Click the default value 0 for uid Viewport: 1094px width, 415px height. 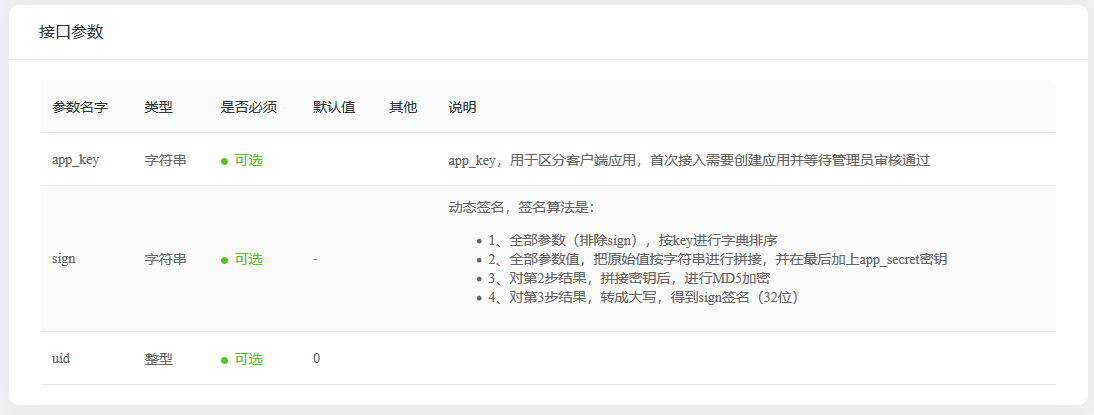pos(316,359)
